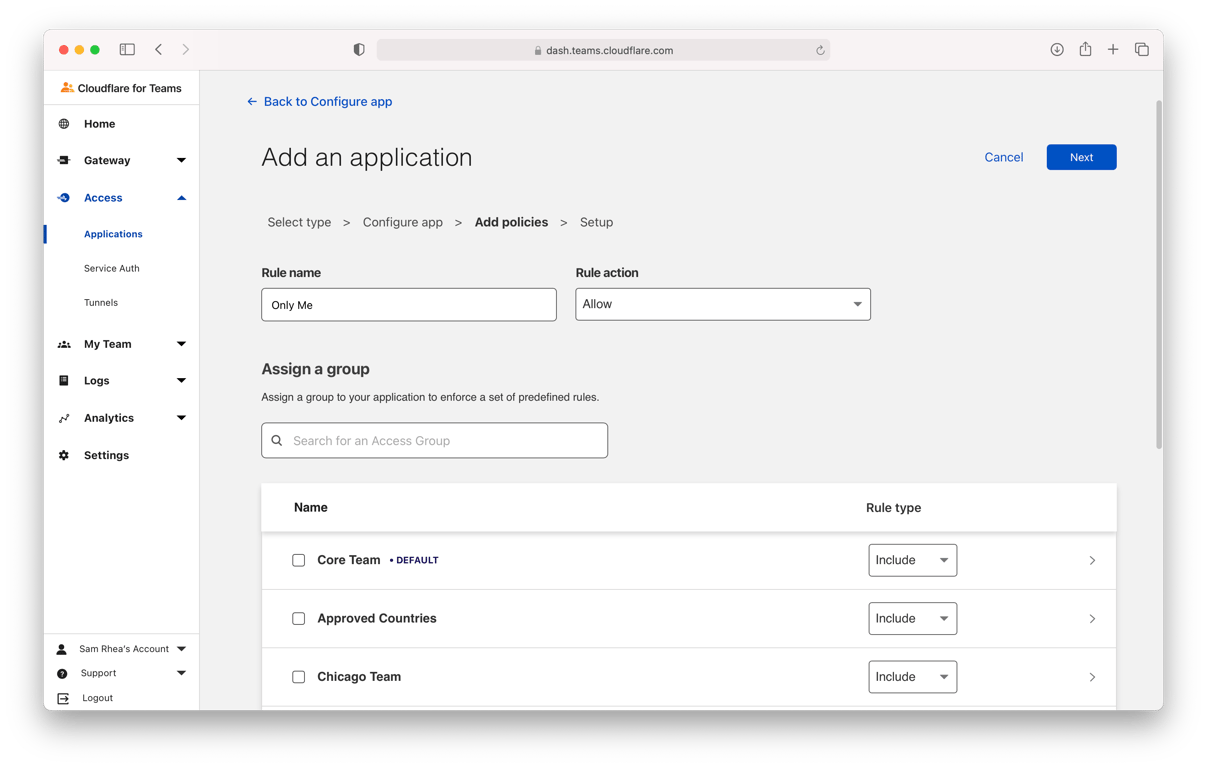Open Service Auth in the sidebar
The width and height of the screenshot is (1207, 768).
tap(112, 268)
